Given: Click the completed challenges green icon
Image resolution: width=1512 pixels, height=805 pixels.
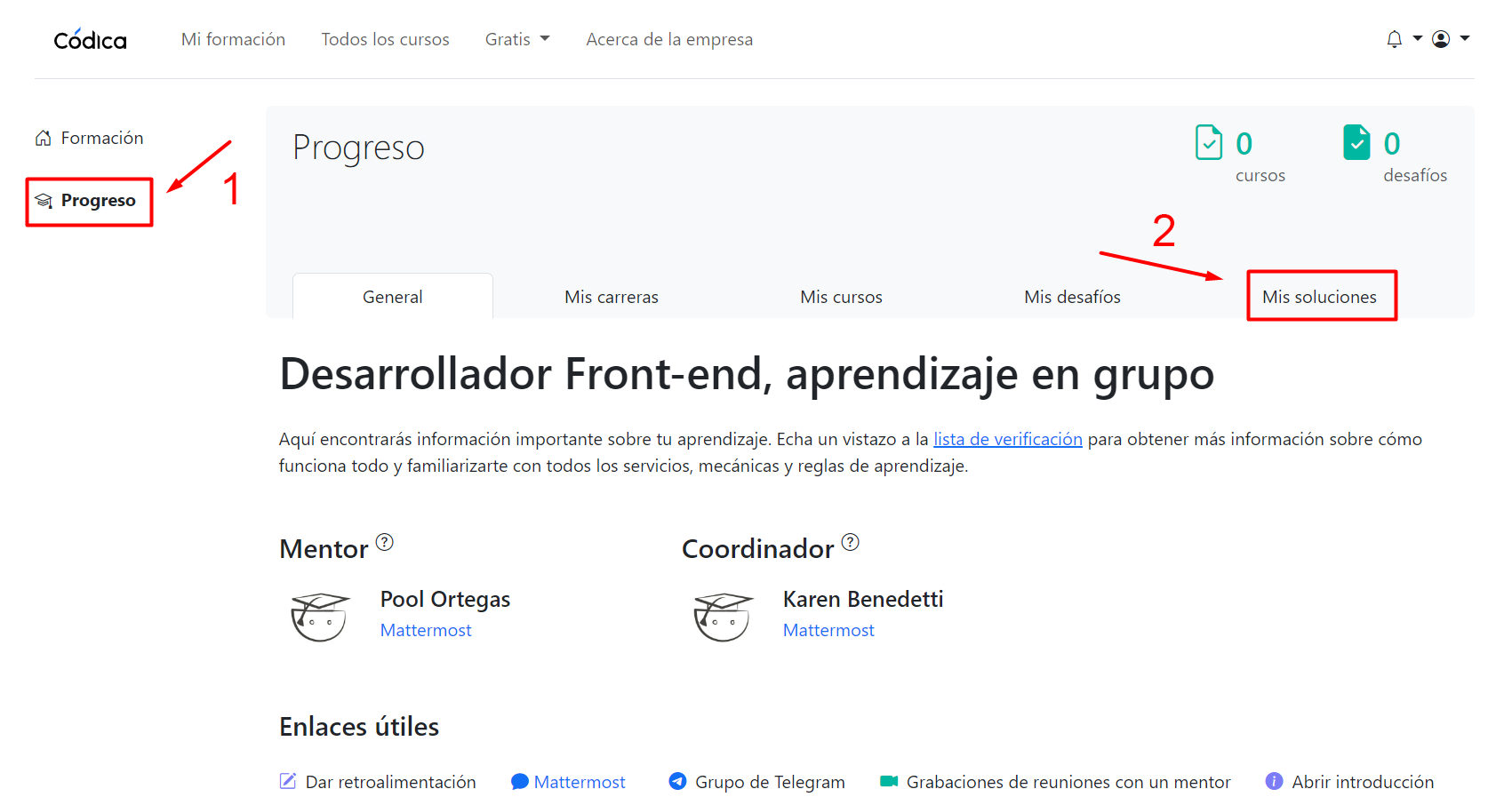Looking at the screenshot, I should [1356, 142].
